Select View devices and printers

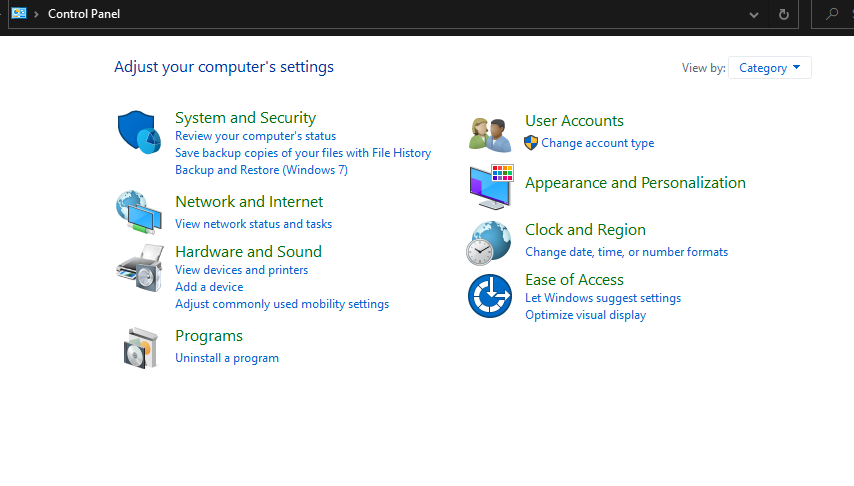(x=241, y=270)
